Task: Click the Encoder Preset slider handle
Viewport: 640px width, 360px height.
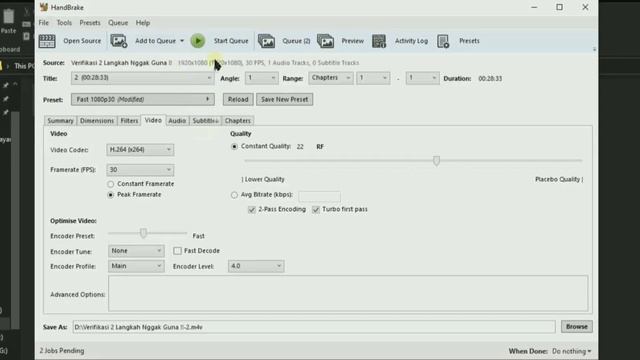Action: (x=143, y=233)
